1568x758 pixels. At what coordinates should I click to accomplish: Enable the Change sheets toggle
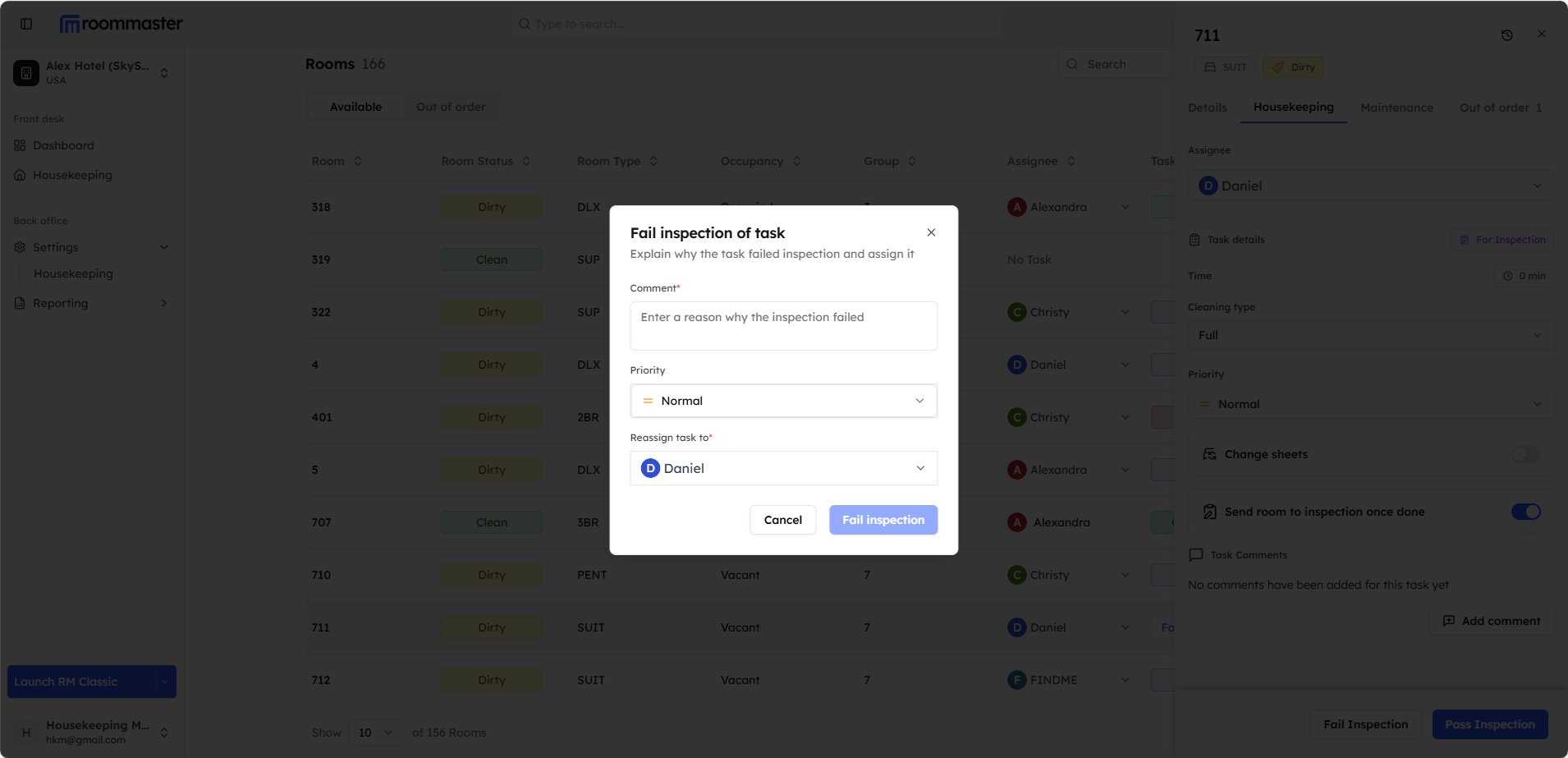[1525, 454]
